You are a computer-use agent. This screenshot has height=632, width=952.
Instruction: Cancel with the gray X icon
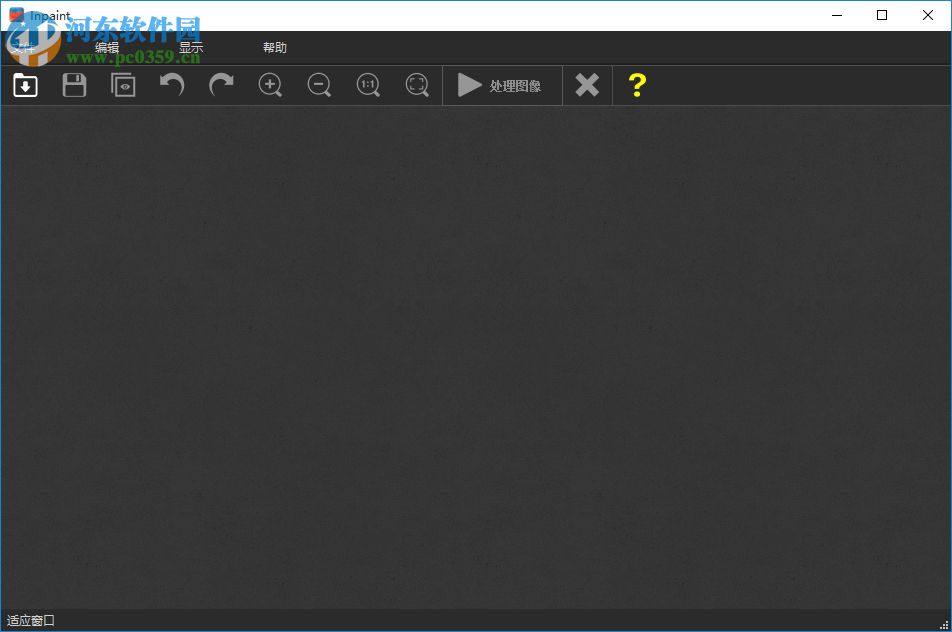point(587,85)
